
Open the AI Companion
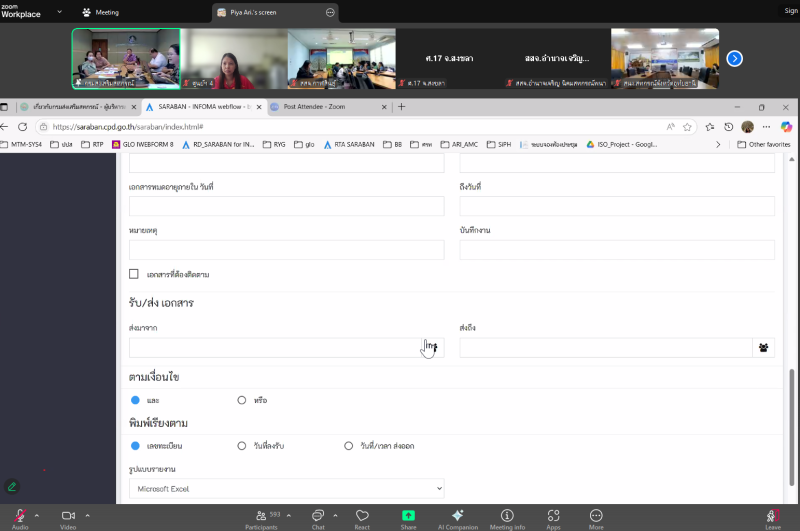click(x=457, y=514)
